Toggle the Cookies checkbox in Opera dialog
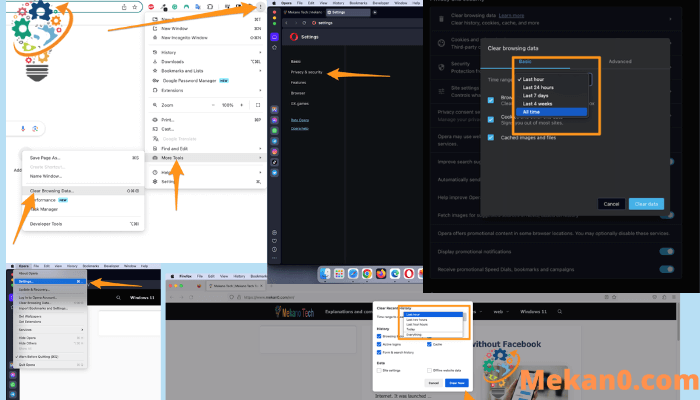Screen dimensions: 700x400 pyautogui.click(x=491, y=119)
